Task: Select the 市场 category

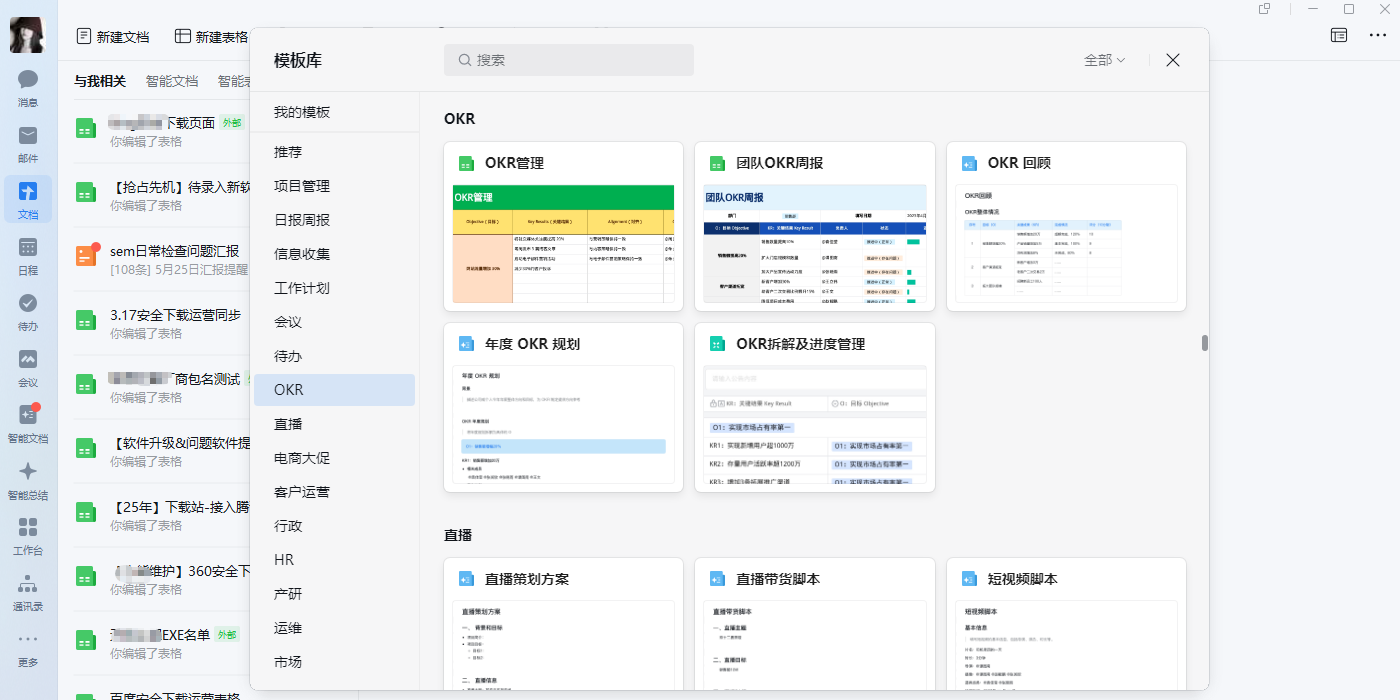Action: click(x=334, y=662)
